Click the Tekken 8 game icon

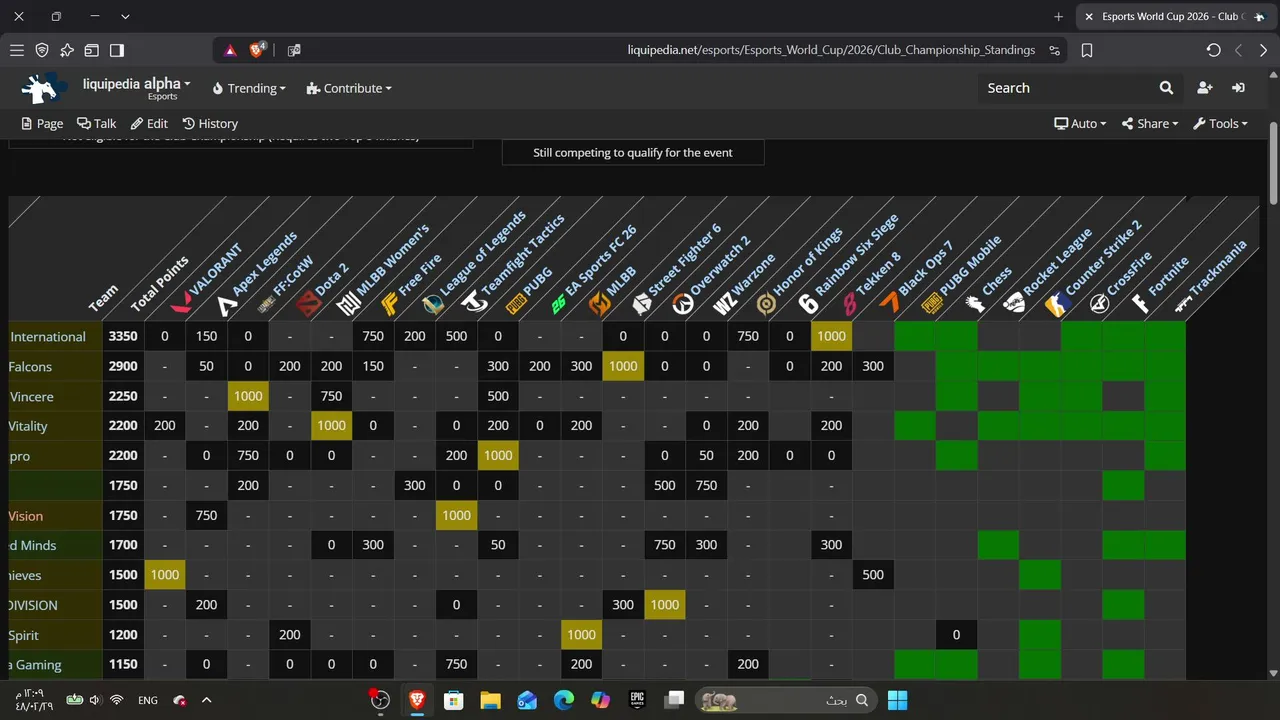(850, 304)
